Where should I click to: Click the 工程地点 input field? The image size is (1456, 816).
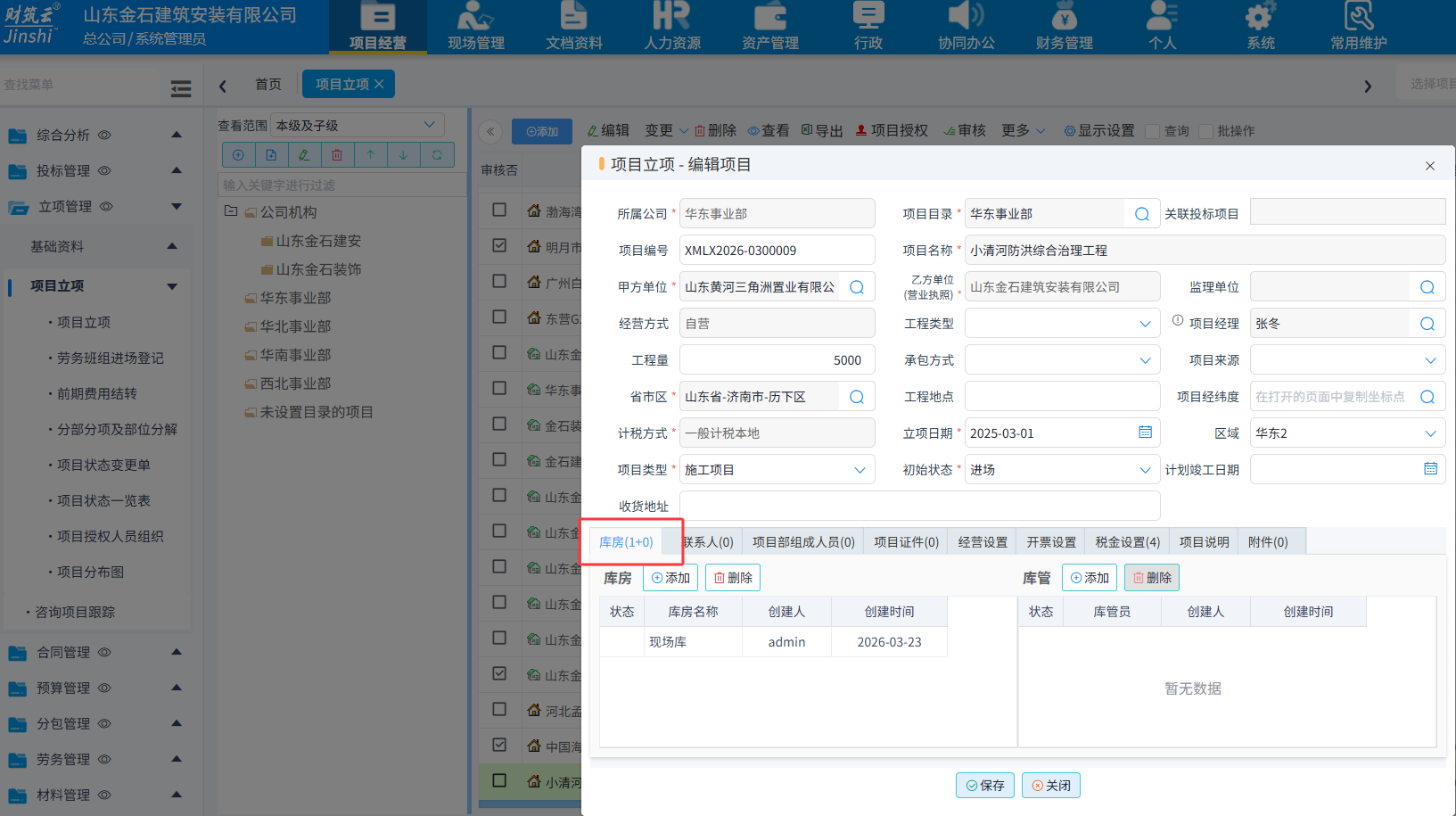tap(1062, 397)
